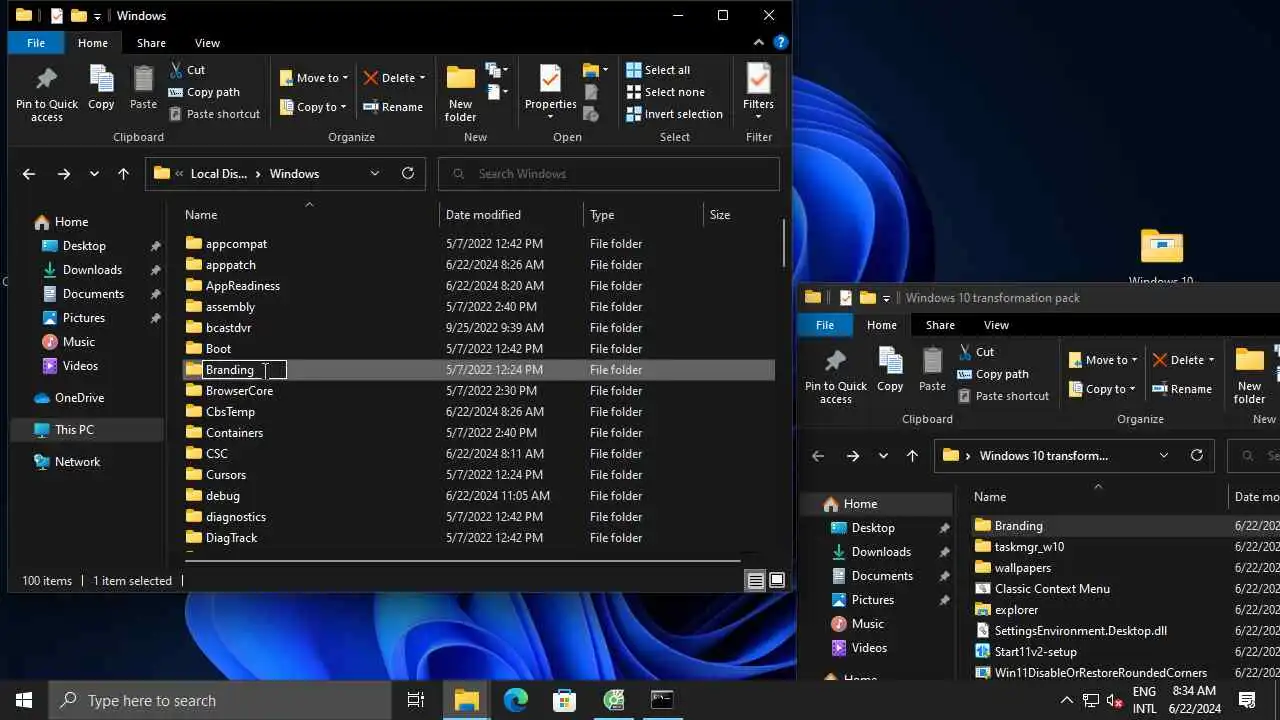Switch to Share tab in Windows window
This screenshot has height=720, width=1280.
pyautogui.click(x=151, y=43)
